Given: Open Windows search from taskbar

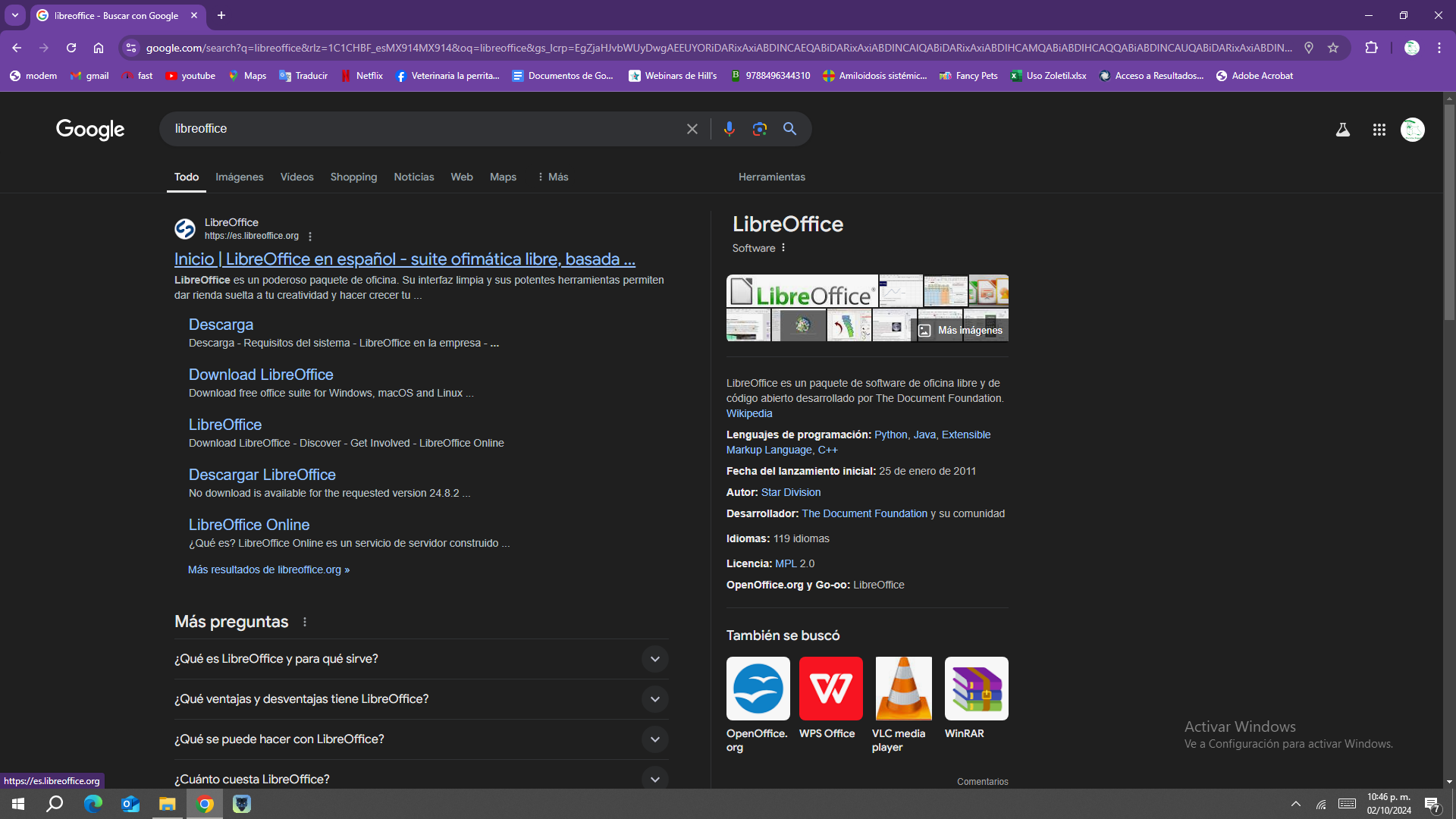Looking at the screenshot, I should pos(55,804).
